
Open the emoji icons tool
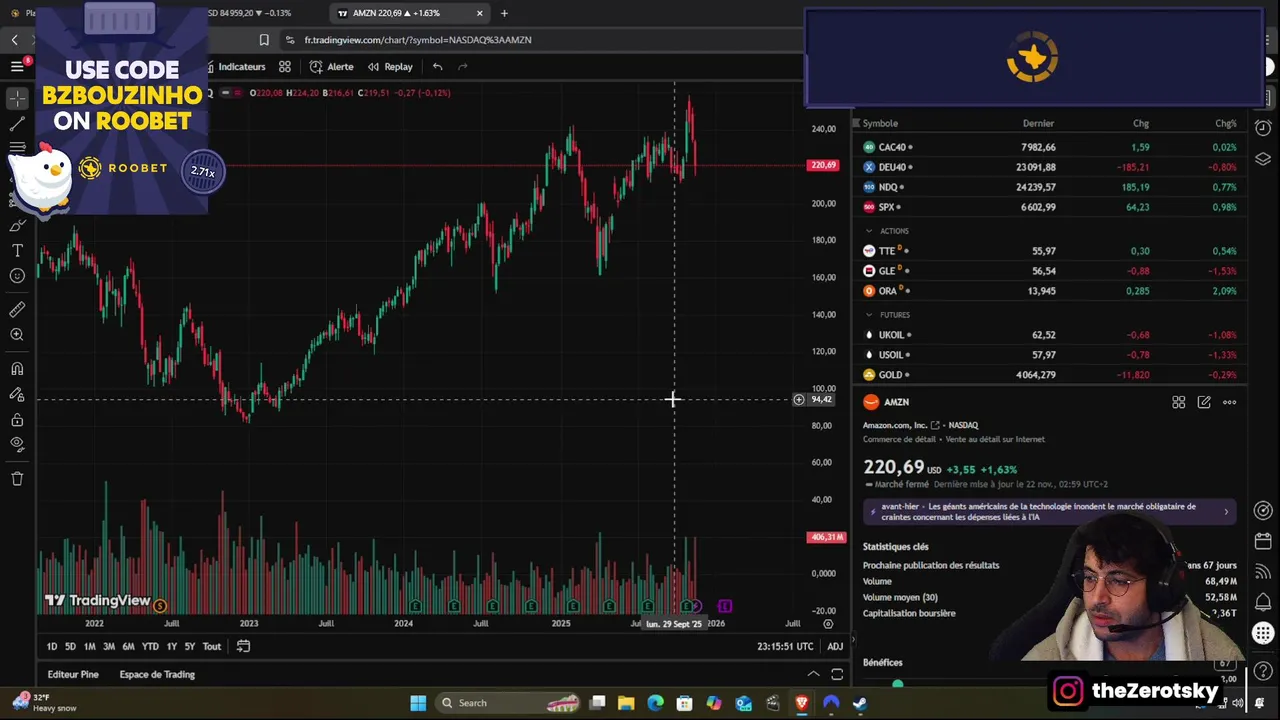(17, 276)
